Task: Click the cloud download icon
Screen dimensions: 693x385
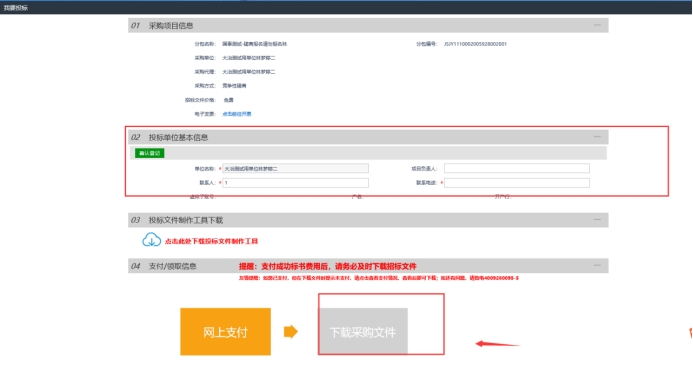Action: 151,240
